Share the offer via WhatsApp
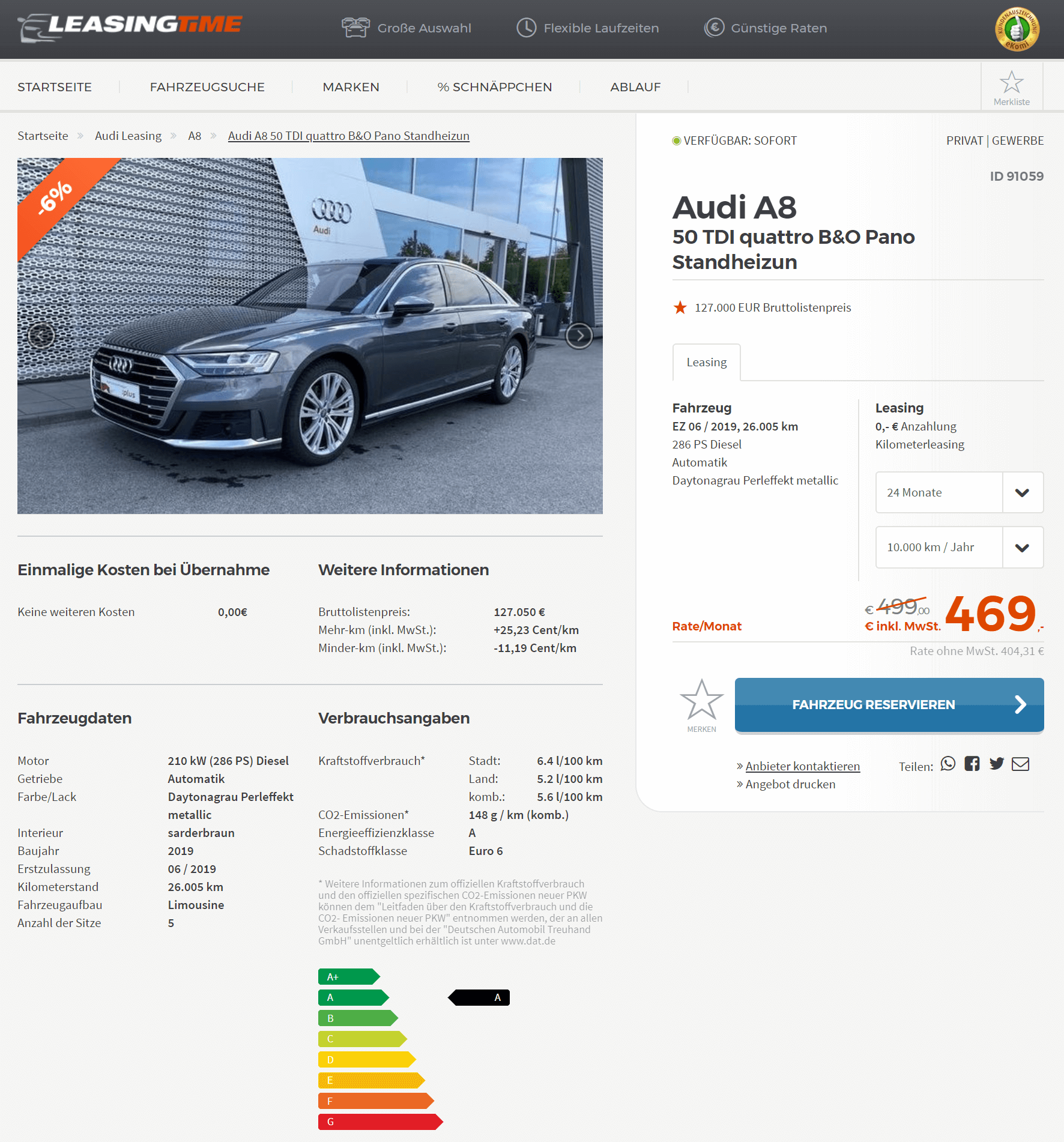This screenshot has height=1142, width=1064. pyautogui.click(x=948, y=764)
